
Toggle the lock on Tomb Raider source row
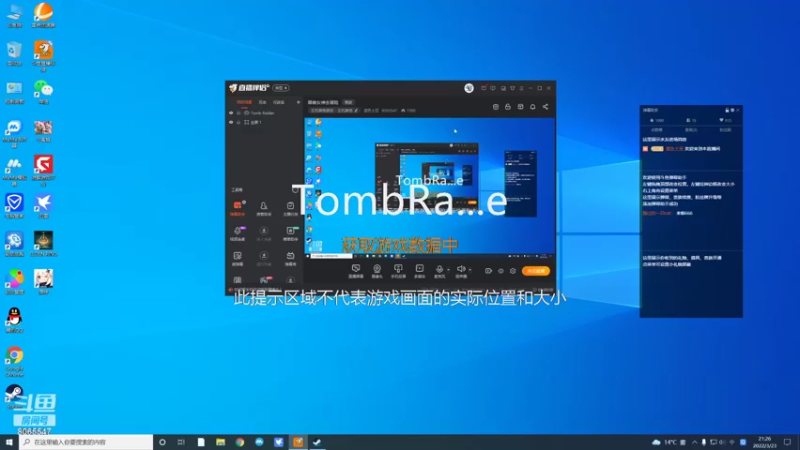[238, 113]
